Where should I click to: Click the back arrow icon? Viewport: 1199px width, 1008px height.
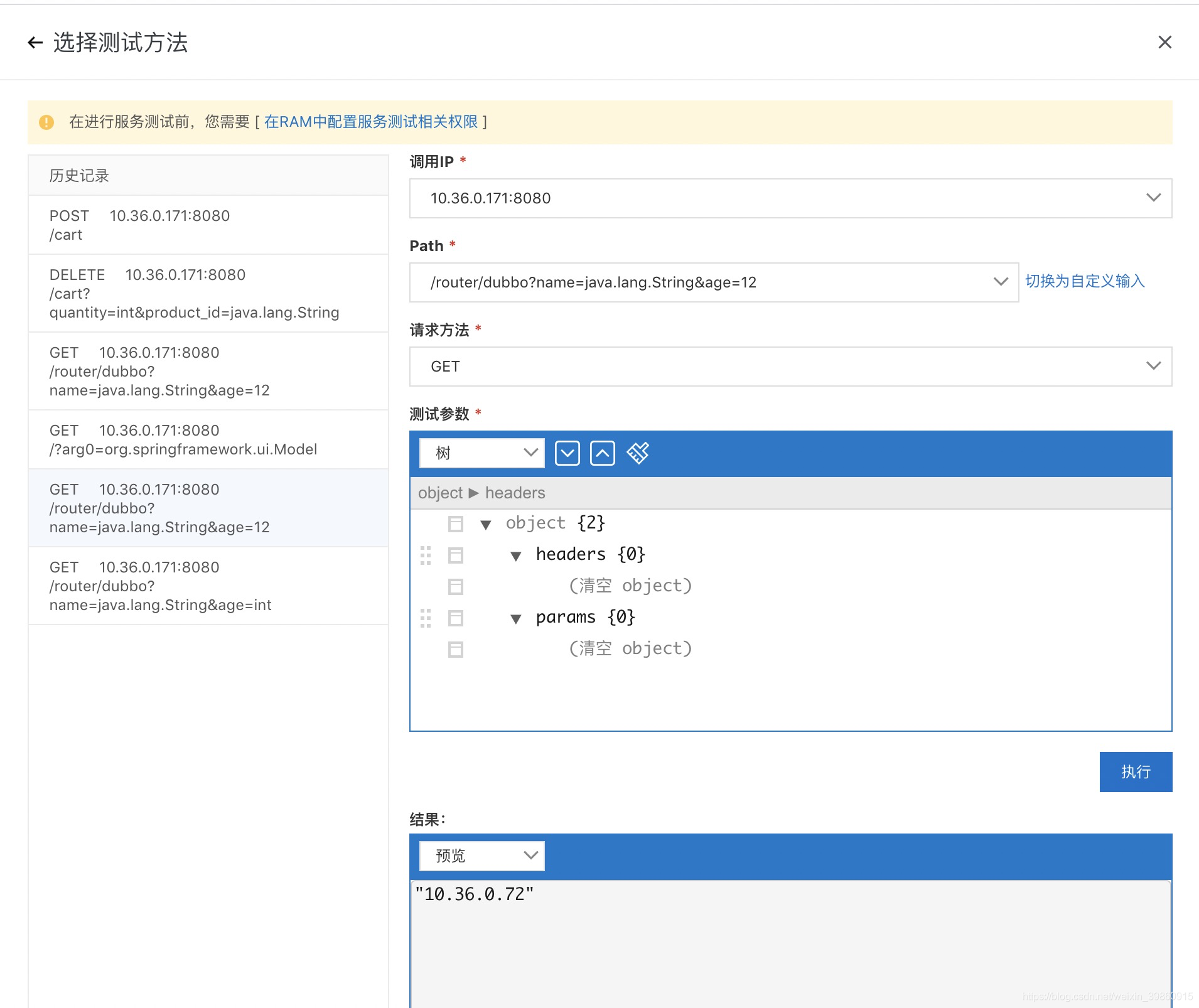pyautogui.click(x=35, y=43)
